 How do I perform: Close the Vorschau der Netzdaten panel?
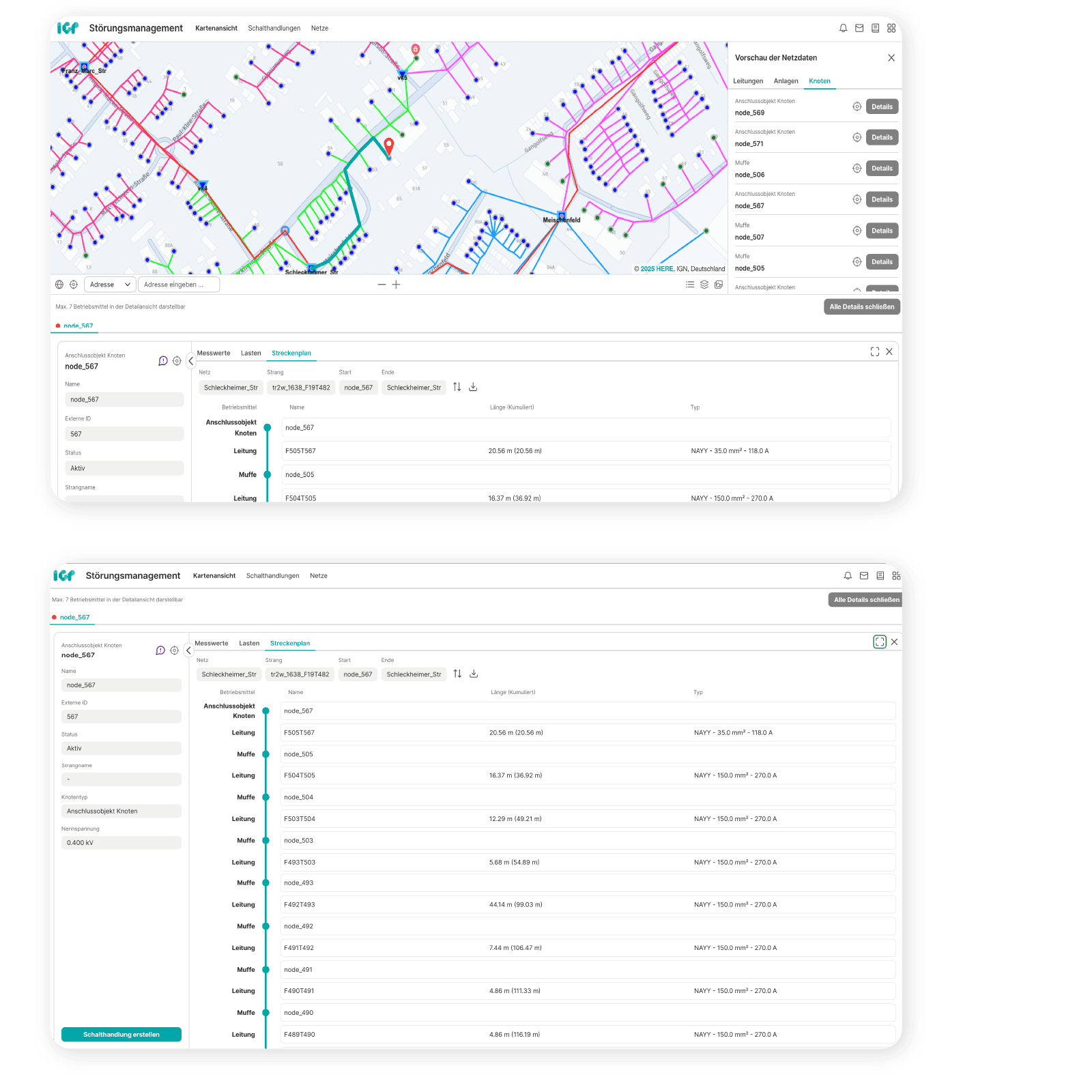tap(891, 58)
